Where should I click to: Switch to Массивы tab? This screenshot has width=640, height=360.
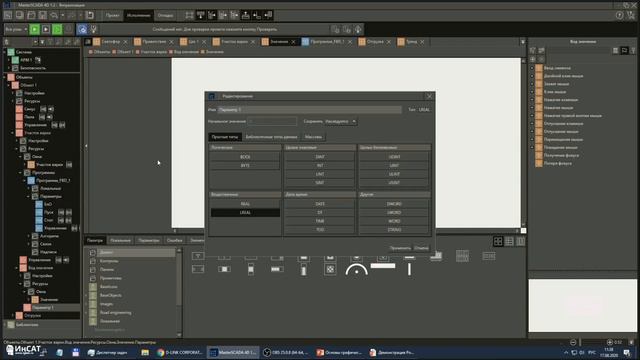point(313,137)
